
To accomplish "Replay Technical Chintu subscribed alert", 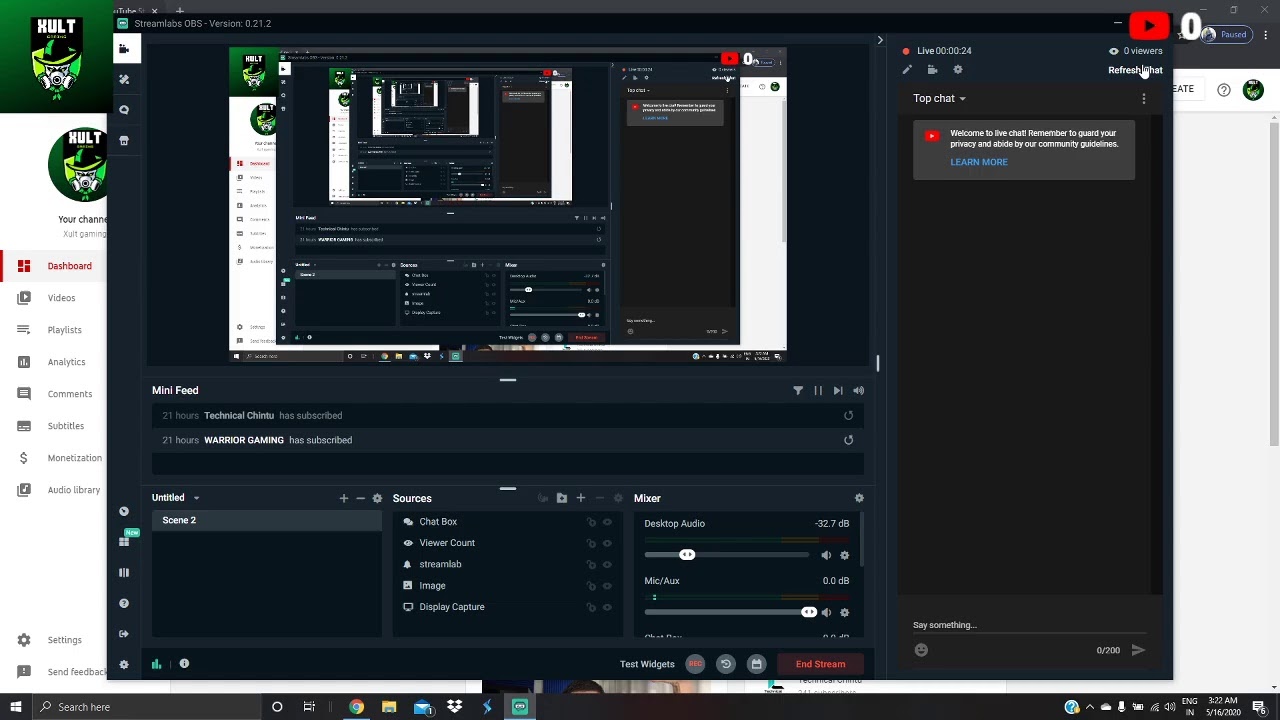I will point(848,415).
